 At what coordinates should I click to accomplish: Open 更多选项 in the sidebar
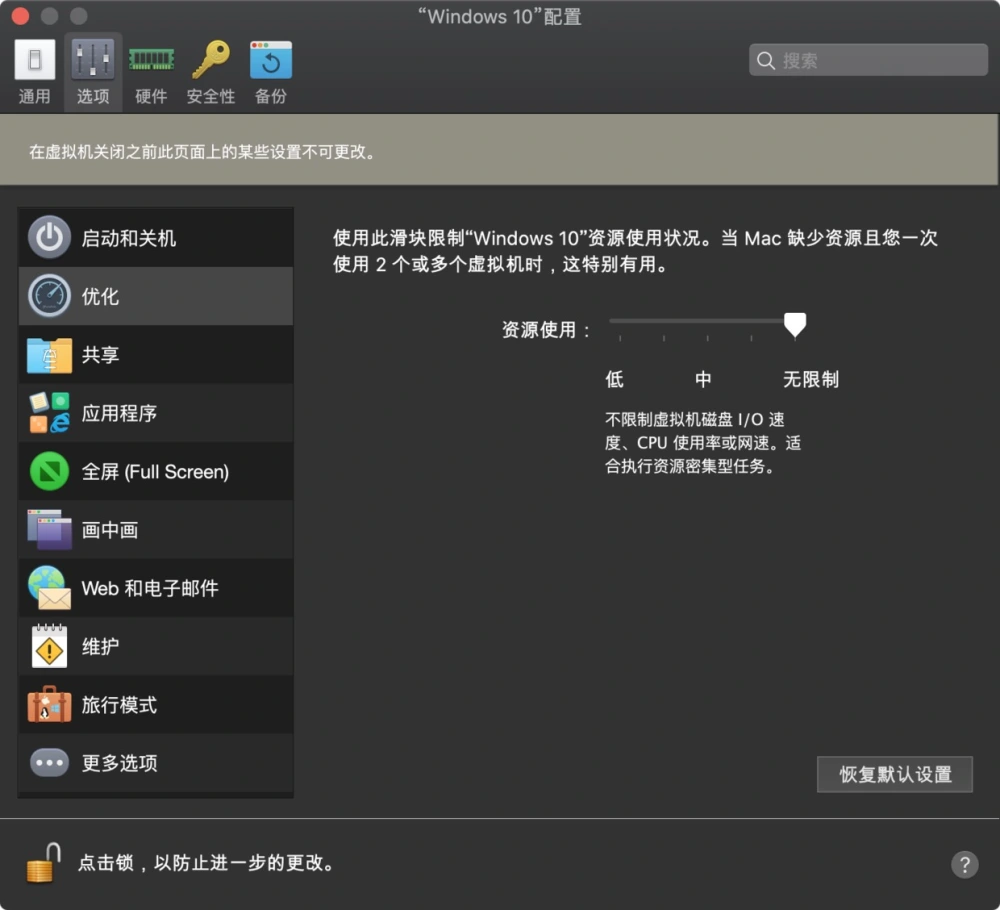[x=156, y=763]
